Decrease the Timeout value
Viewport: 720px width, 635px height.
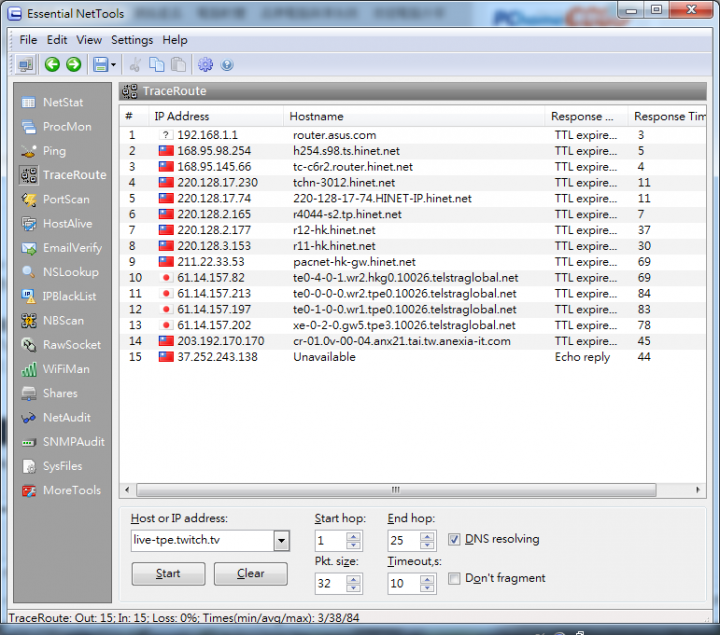(x=427, y=588)
